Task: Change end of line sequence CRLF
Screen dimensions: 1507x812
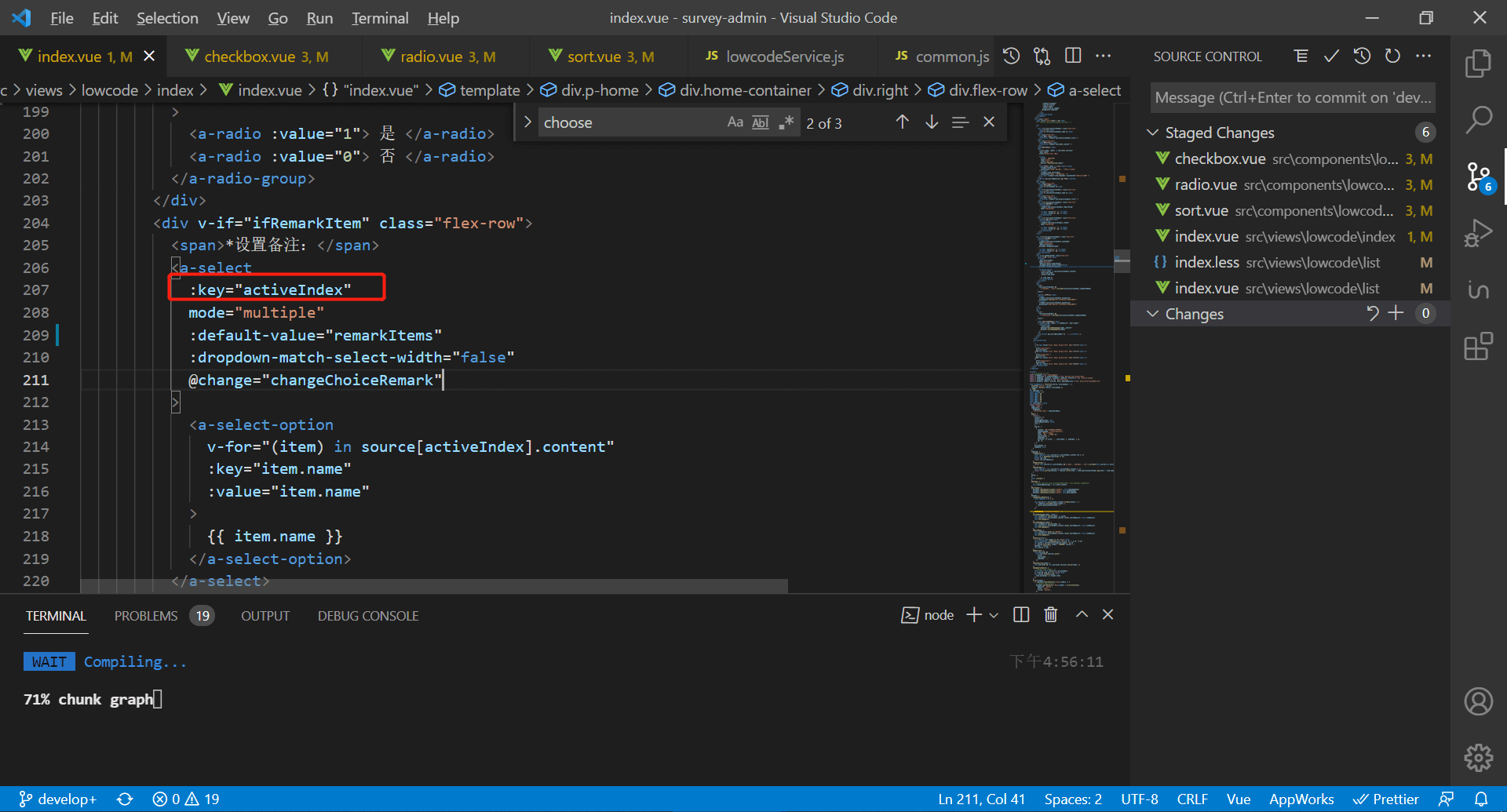Action: point(1192,799)
